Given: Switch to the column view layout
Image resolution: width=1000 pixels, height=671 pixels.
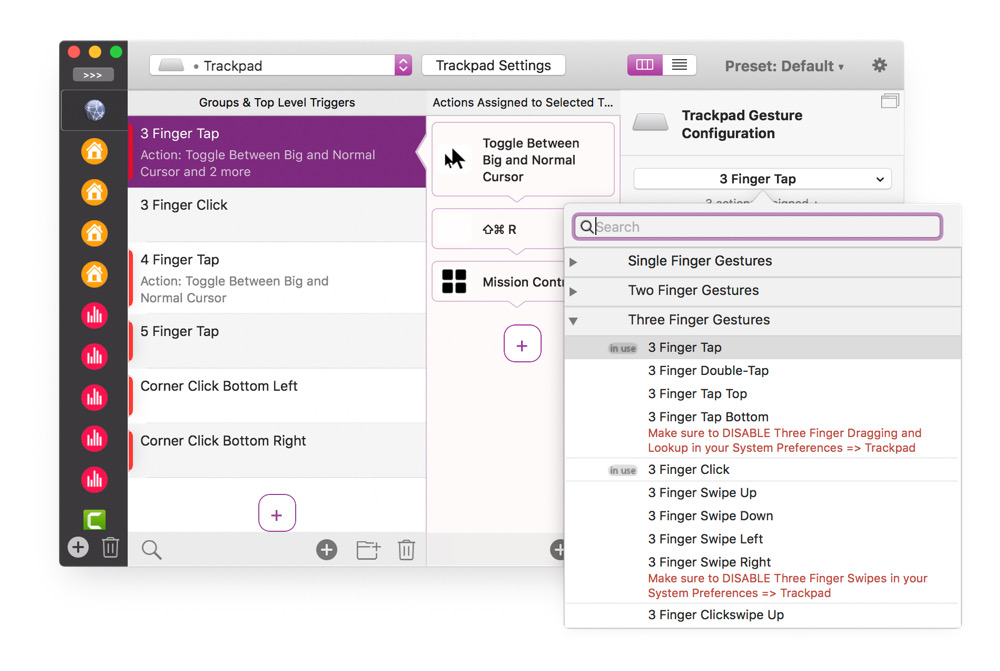Looking at the screenshot, I should (645, 65).
